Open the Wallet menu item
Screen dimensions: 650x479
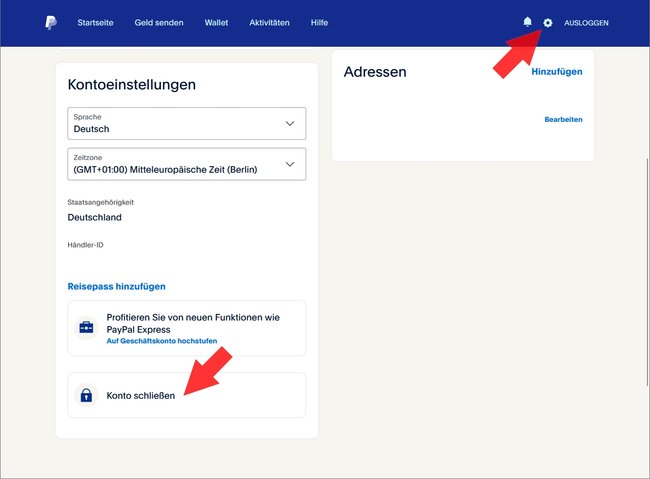click(216, 23)
